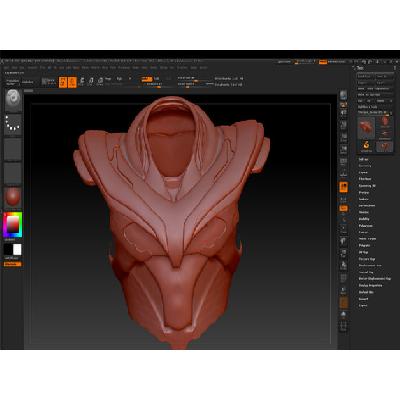Open the Tool palette header
The width and height of the screenshot is (400, 400).
(x=360, y=68)
